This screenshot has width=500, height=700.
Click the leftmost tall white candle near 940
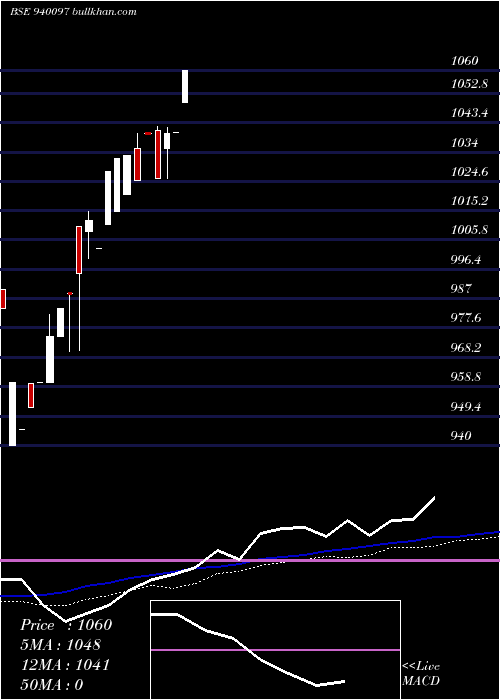12,414
